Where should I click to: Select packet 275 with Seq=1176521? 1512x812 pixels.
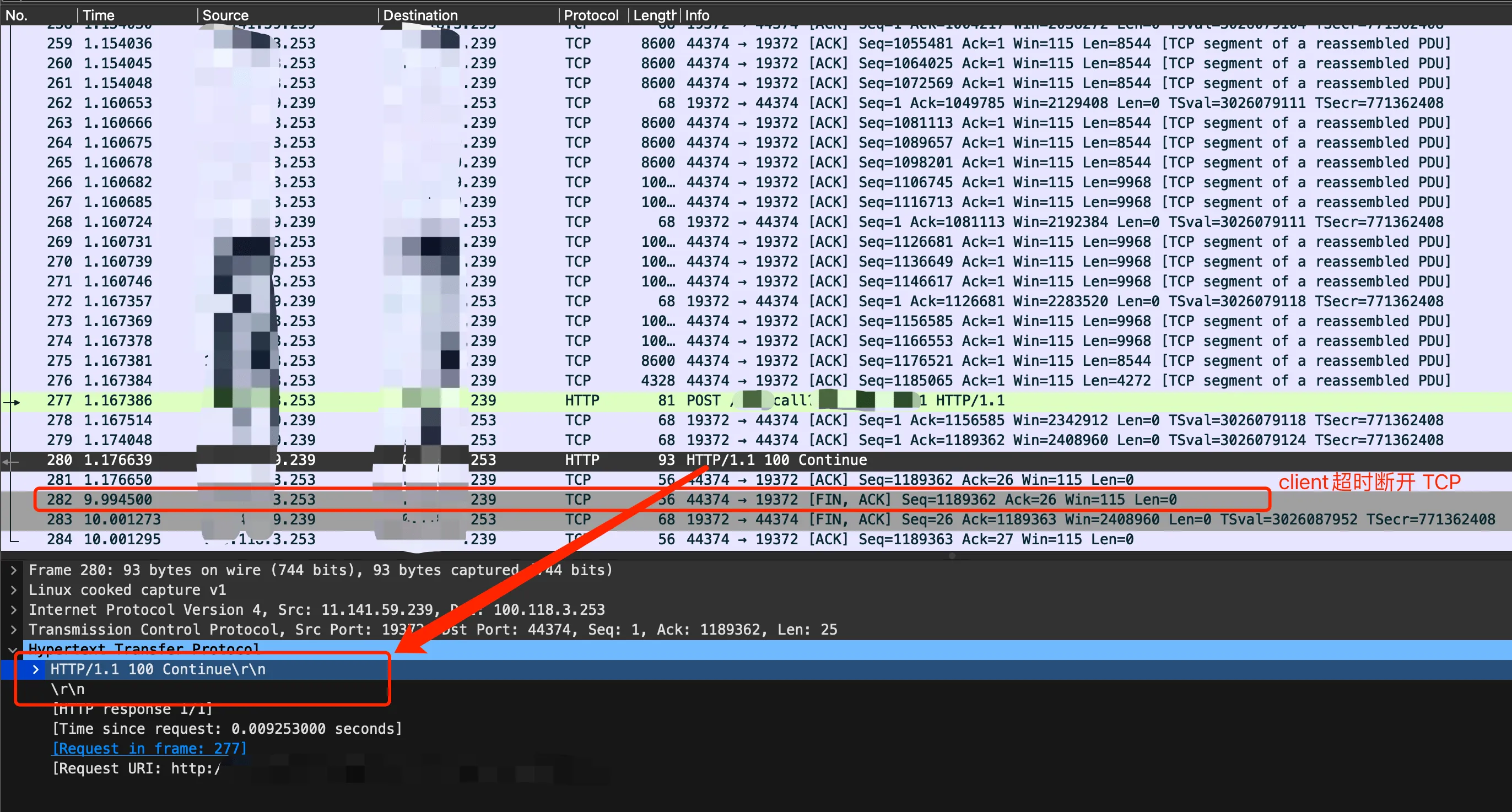[x=756, y=360]
